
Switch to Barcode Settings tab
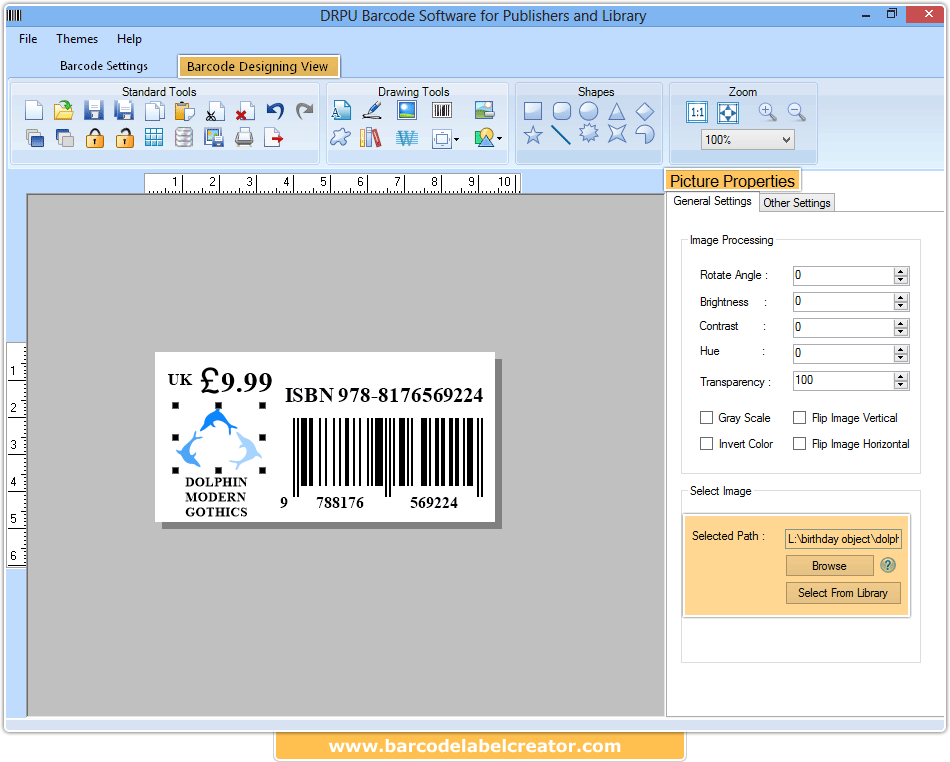104,66
